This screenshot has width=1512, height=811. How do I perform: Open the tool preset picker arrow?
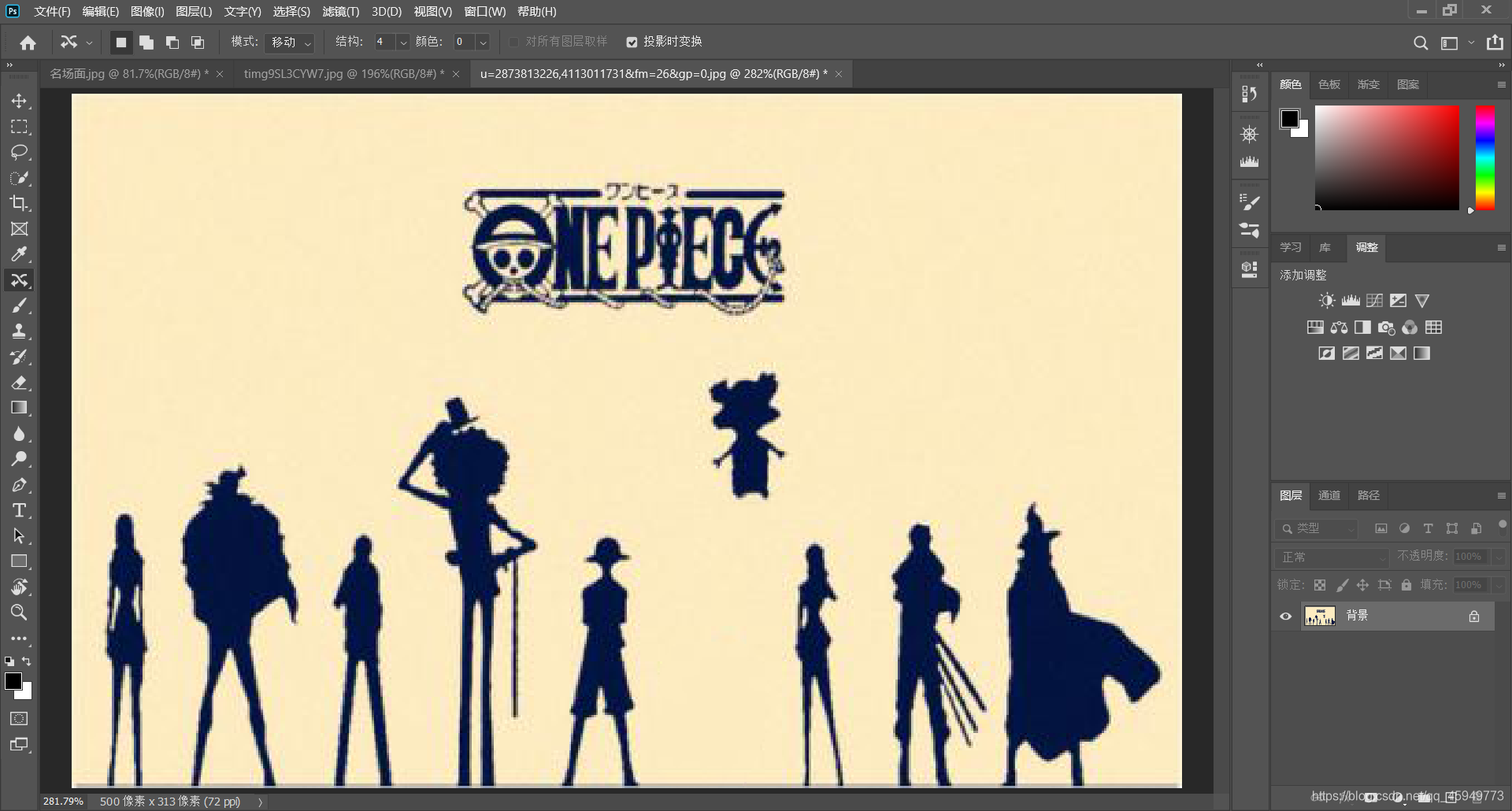point(89,43)
